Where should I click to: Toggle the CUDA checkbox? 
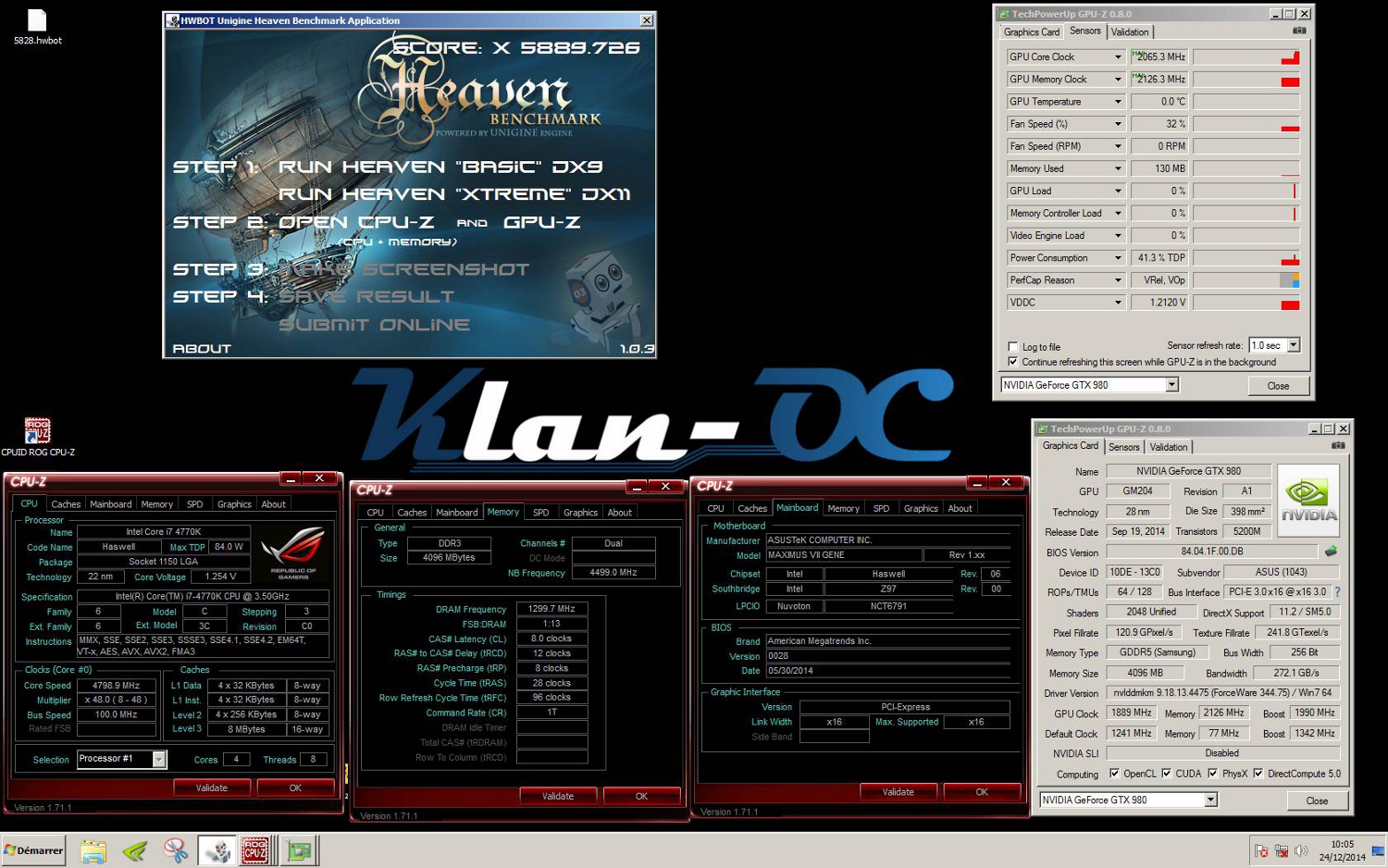[1167, 774]
